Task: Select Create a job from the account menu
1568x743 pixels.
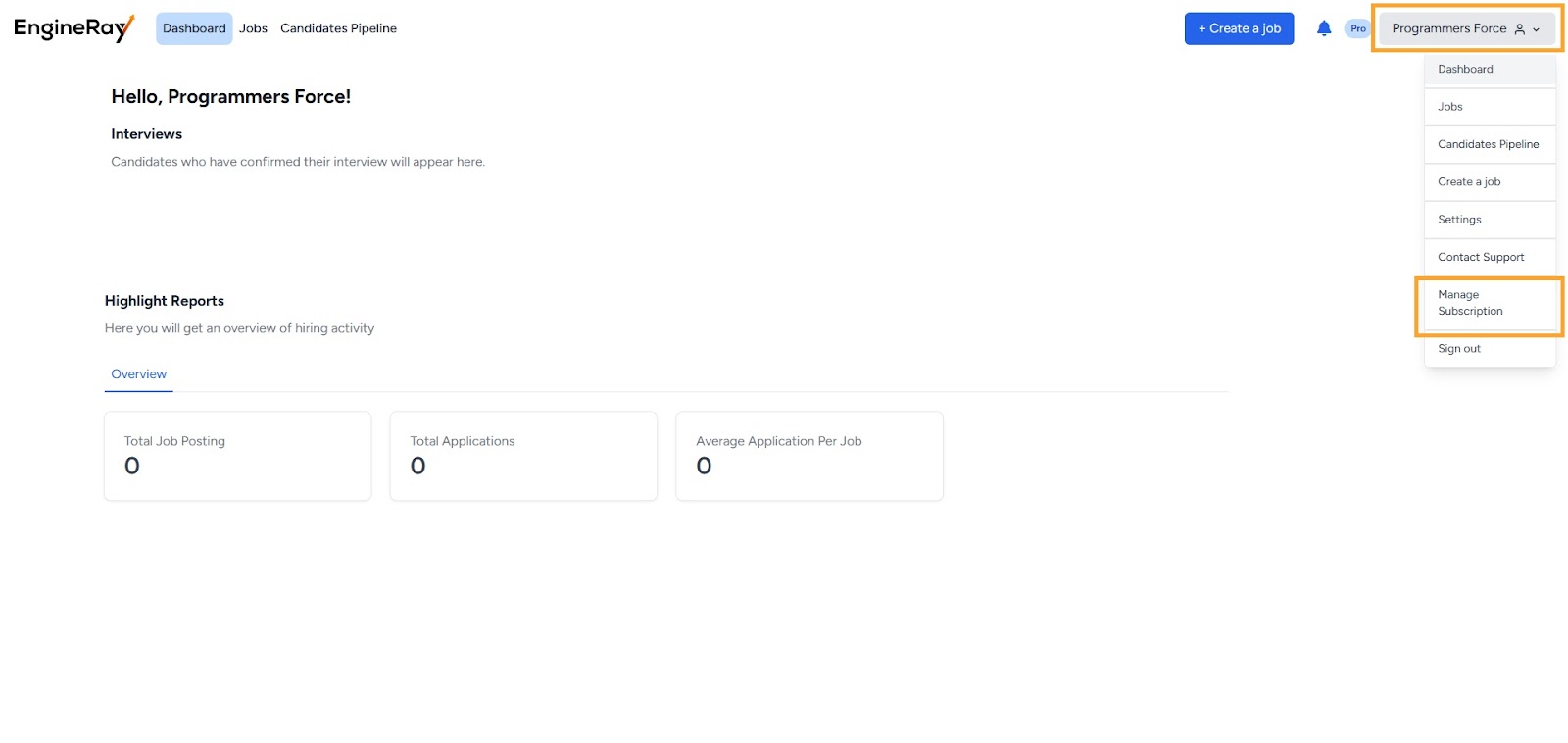Action: click(x=1490, y=182)
